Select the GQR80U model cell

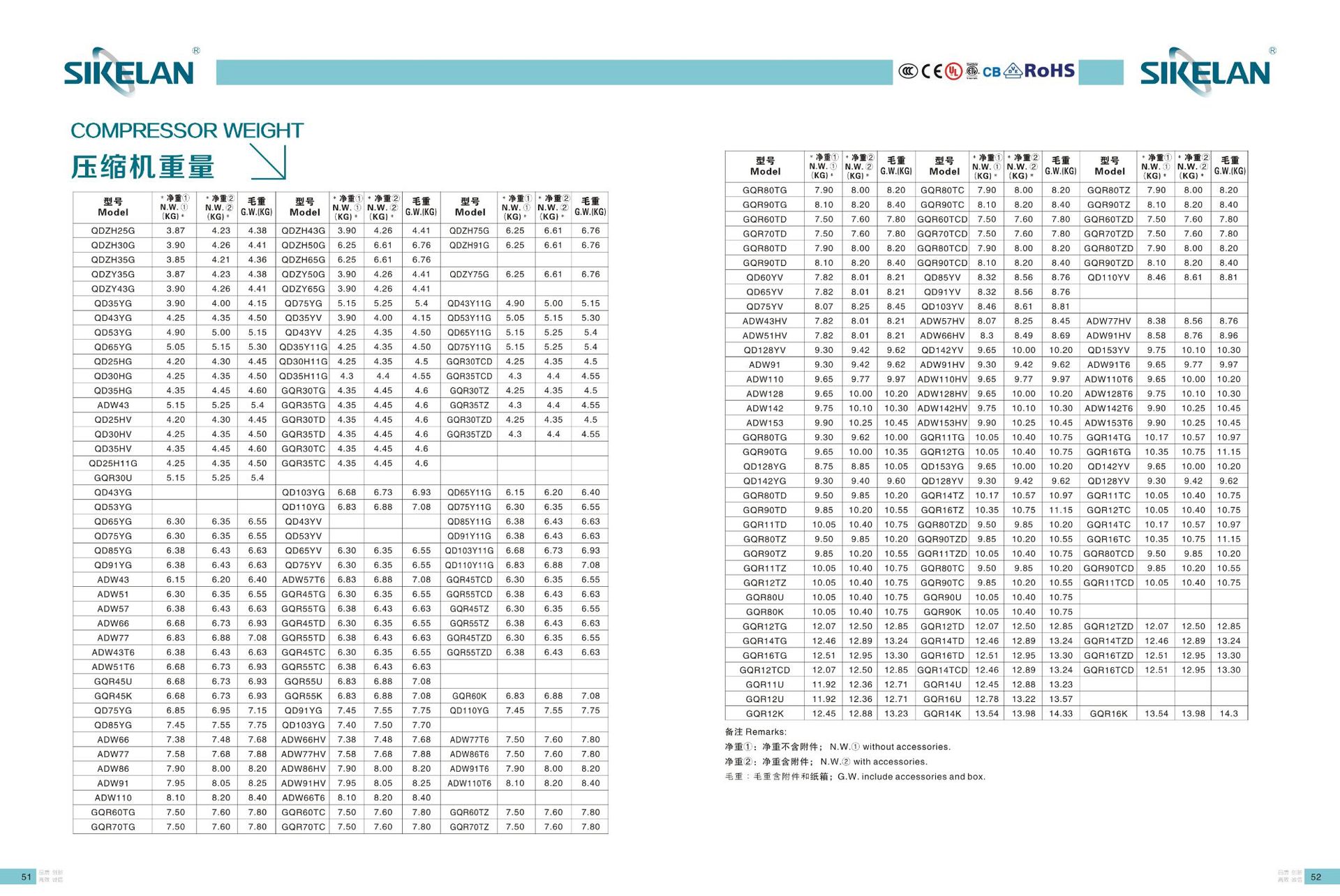click(x=764, y=597)
